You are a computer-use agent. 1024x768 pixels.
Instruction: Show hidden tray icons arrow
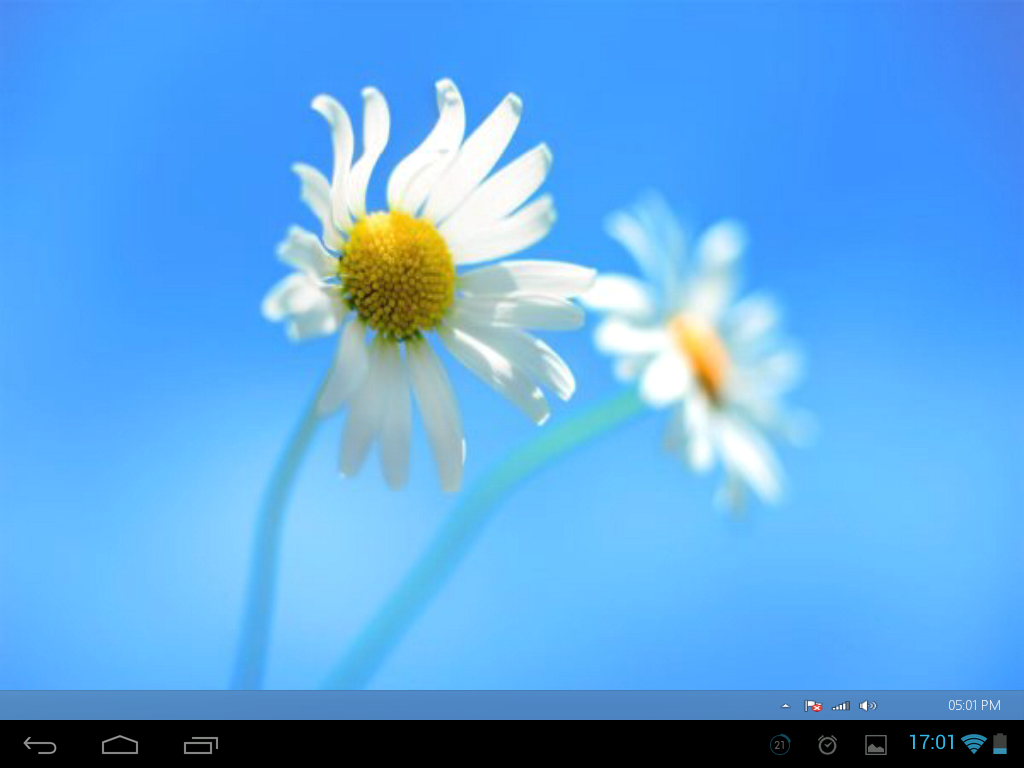(786, 706)
